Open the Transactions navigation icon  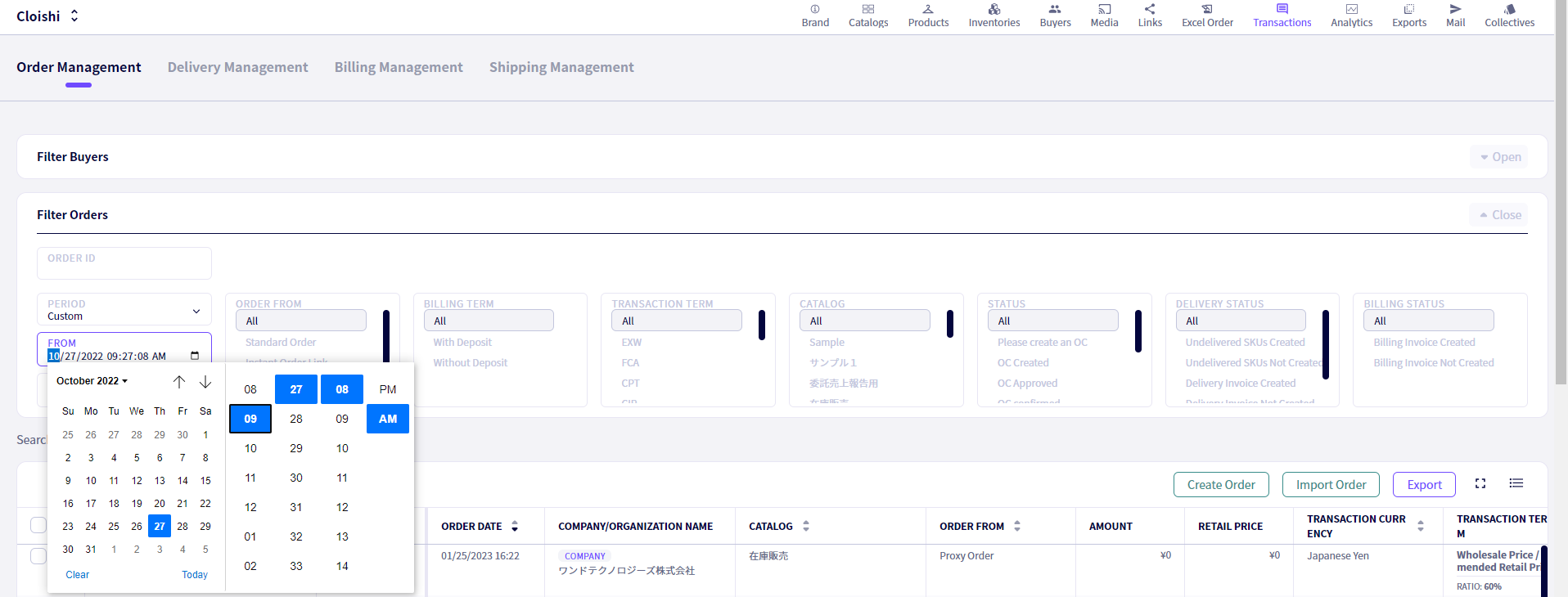coord(1282,10)
